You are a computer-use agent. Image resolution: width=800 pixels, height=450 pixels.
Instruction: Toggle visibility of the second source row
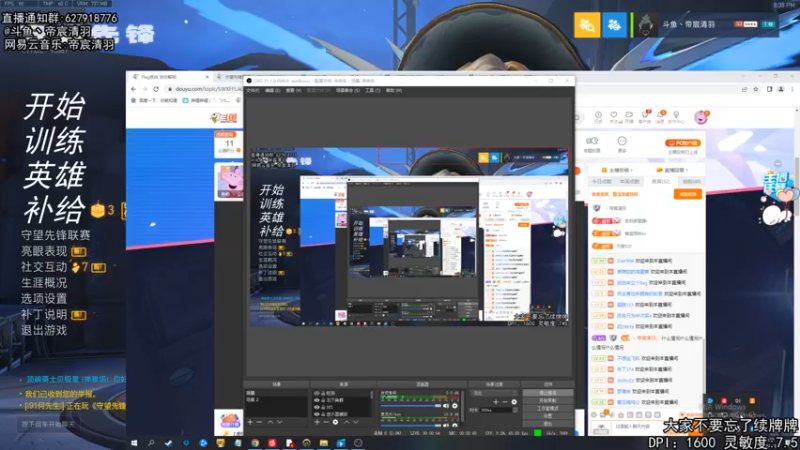tap(317, 400)
